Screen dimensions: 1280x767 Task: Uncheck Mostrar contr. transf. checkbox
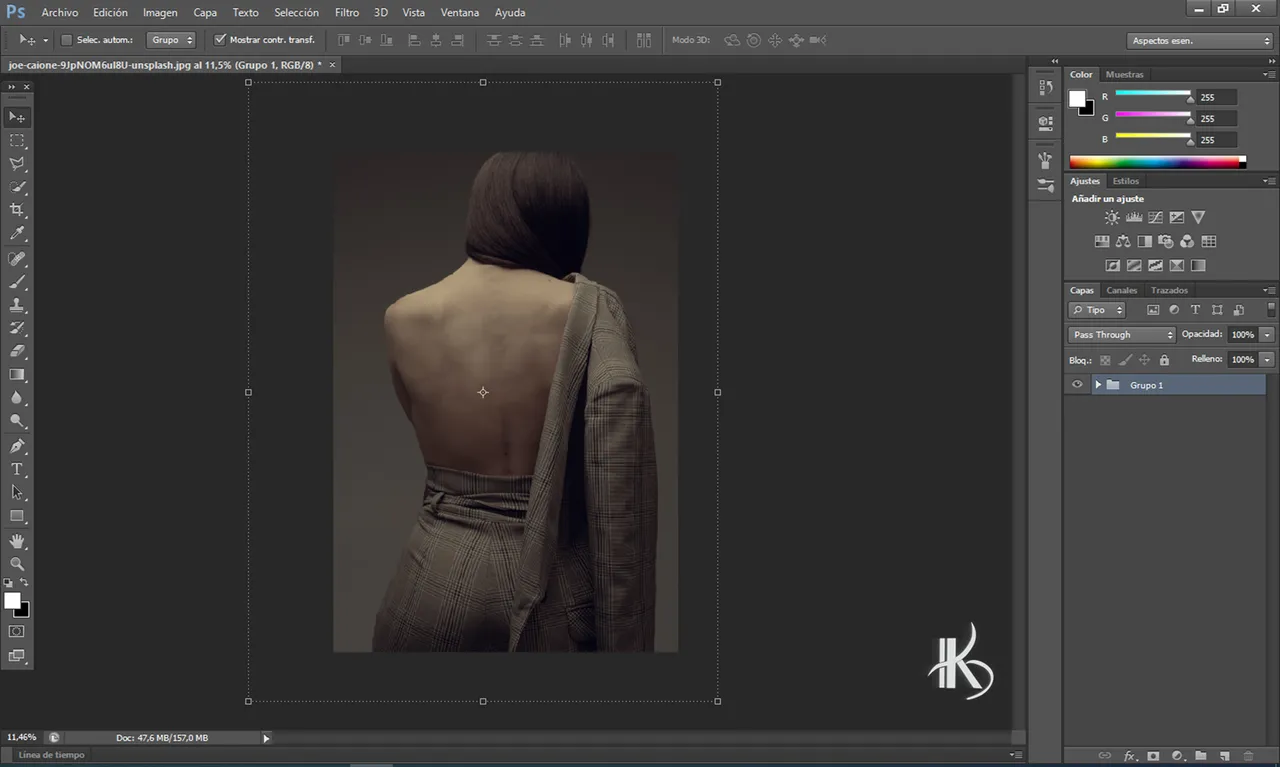pos(220,40)
